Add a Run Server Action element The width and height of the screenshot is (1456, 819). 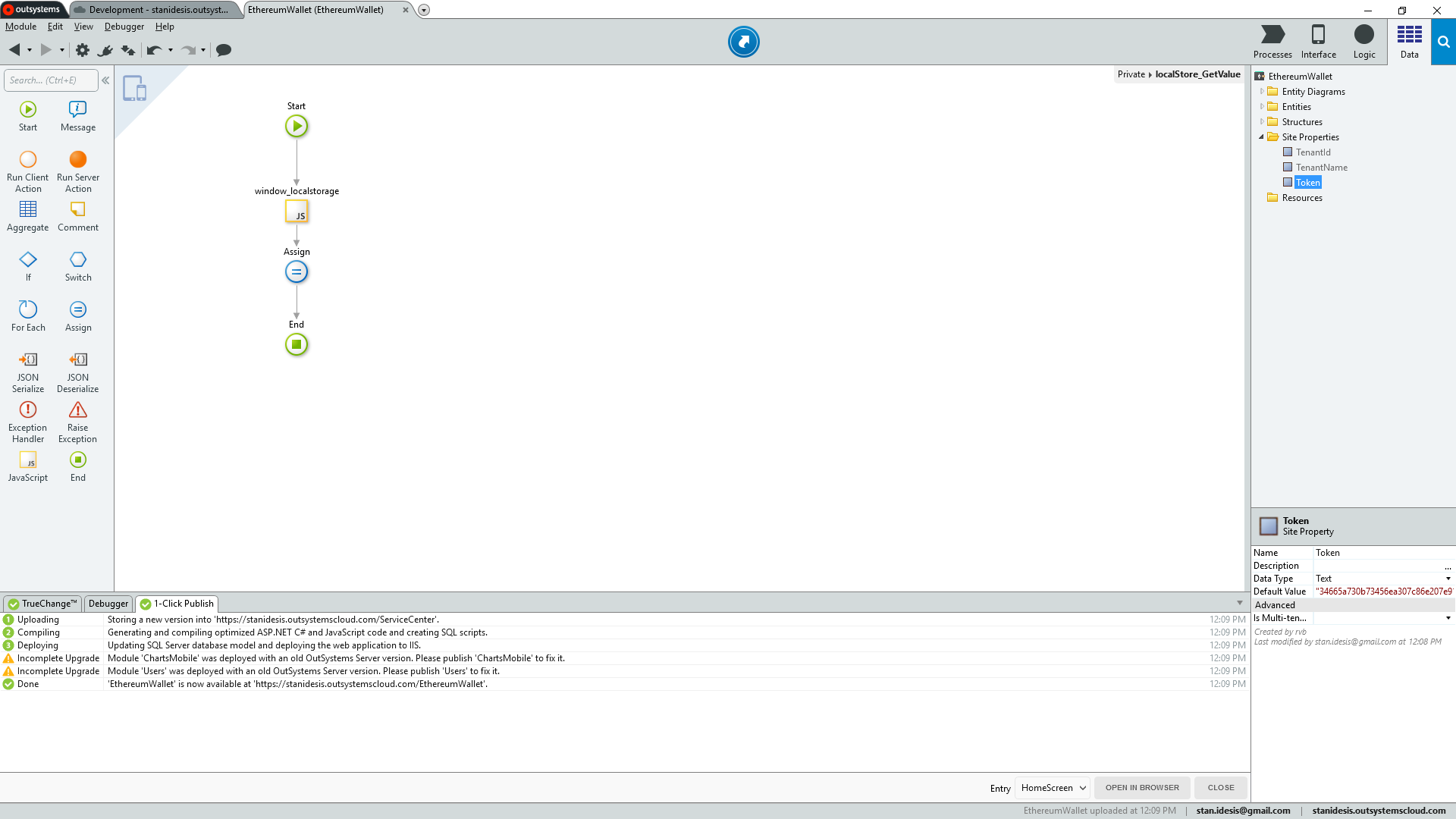pyautogui.click(x=77, y=165)
